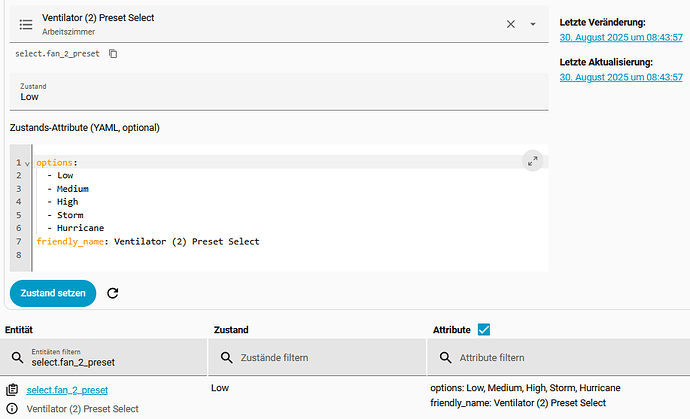690x419 pixels.
Task: Expand YAML editor to fullscreen
Action: point(532,161)
